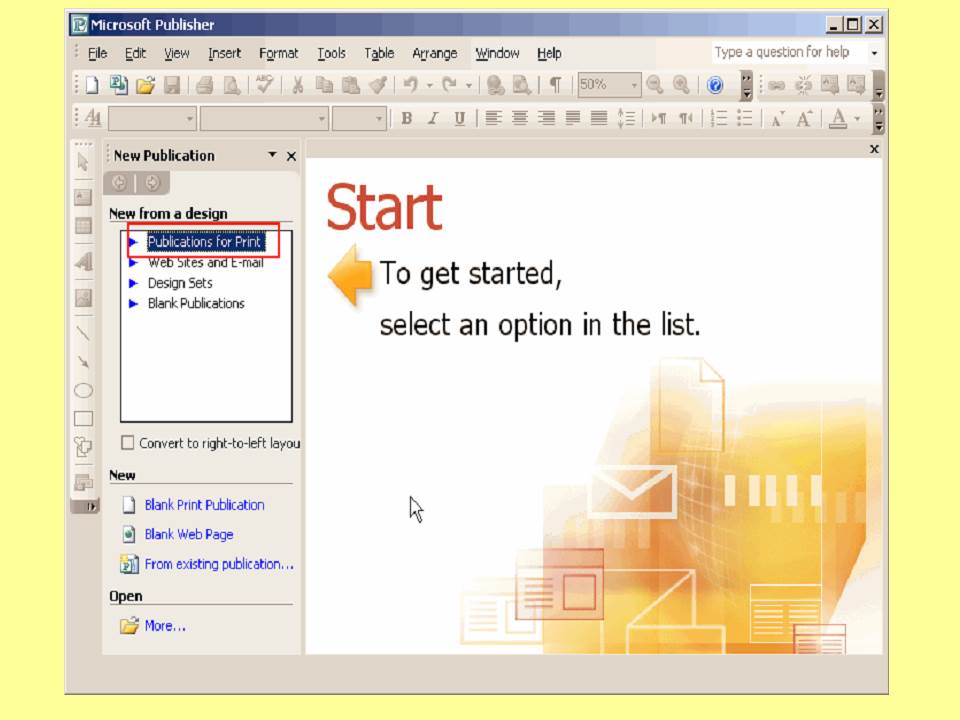Click the Print icon in toolbar
Viewport: 960px width, 720px height.
[x=204, y=84]
